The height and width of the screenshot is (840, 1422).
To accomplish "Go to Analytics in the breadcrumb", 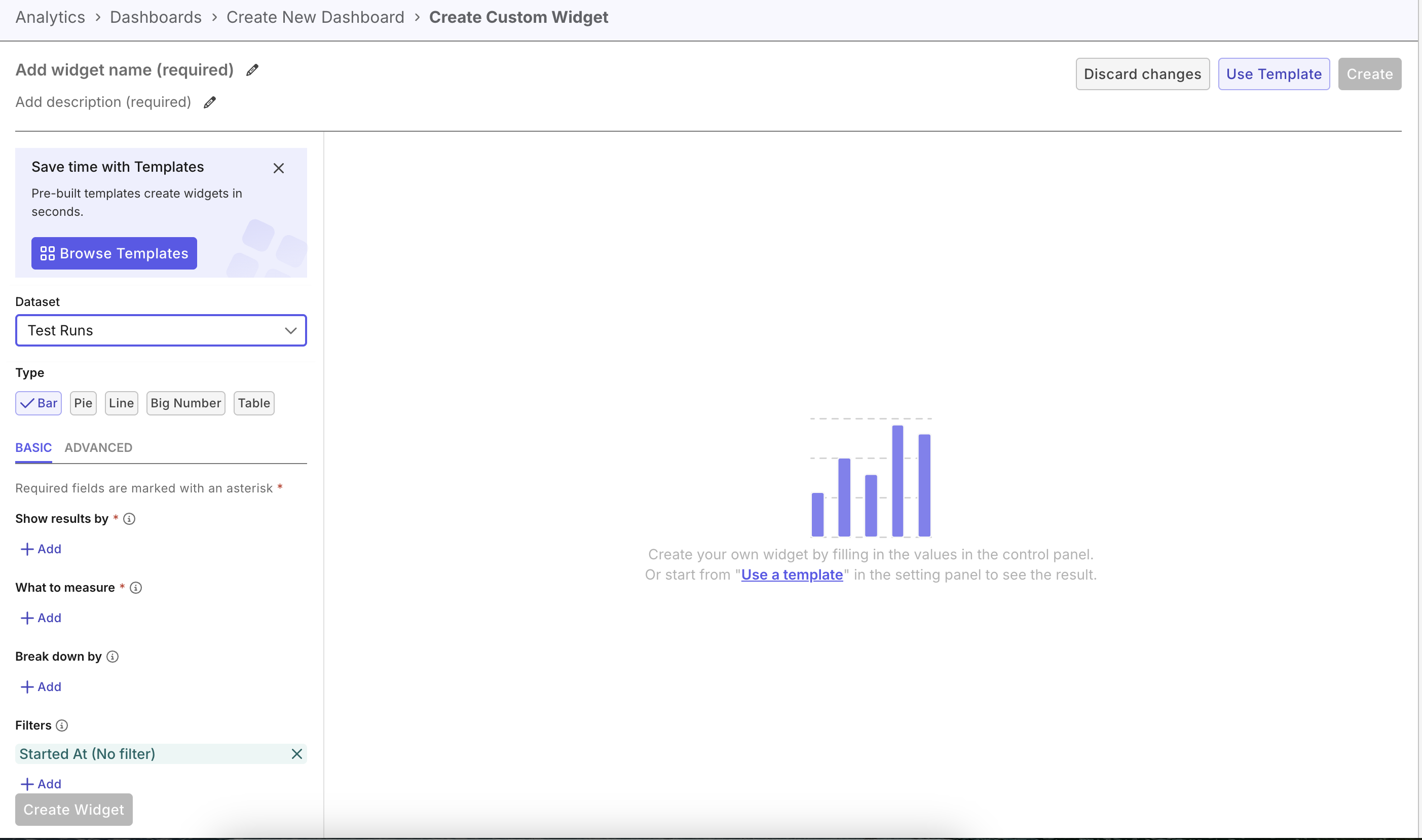I will (50, 17).
